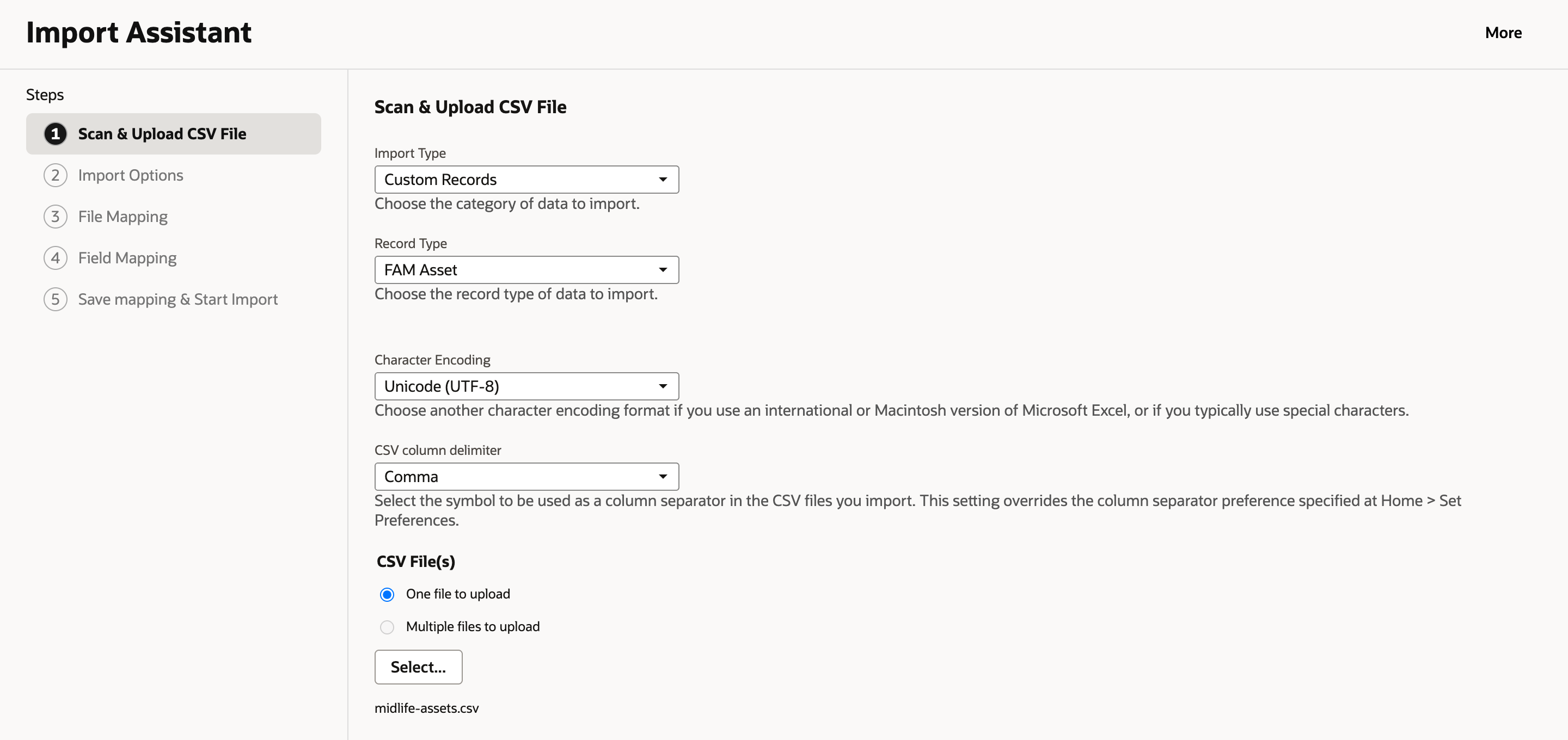Screen dimensions: 1568x740
Task: Click "Choose the category of data to import." hint
Action: click(507, 204)
